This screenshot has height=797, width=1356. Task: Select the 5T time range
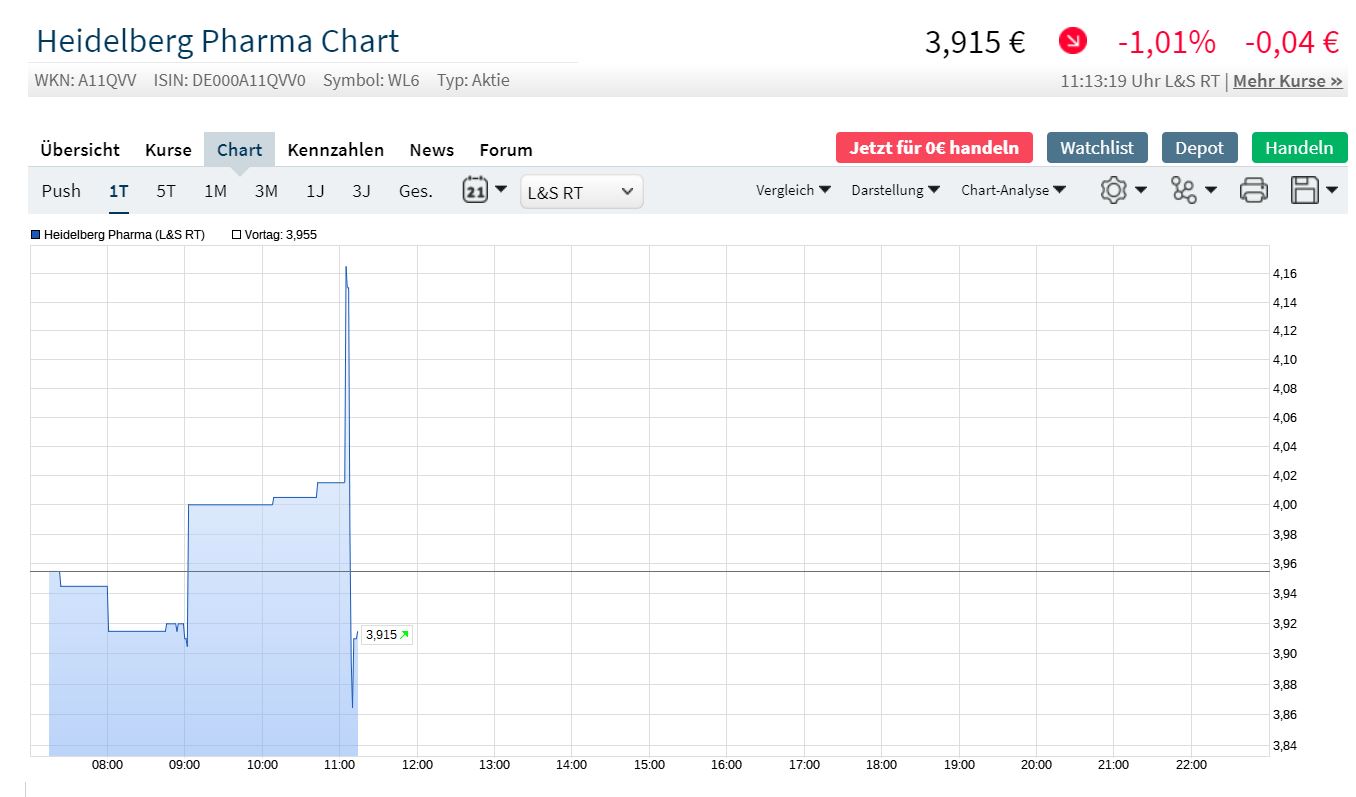(166, 191)
